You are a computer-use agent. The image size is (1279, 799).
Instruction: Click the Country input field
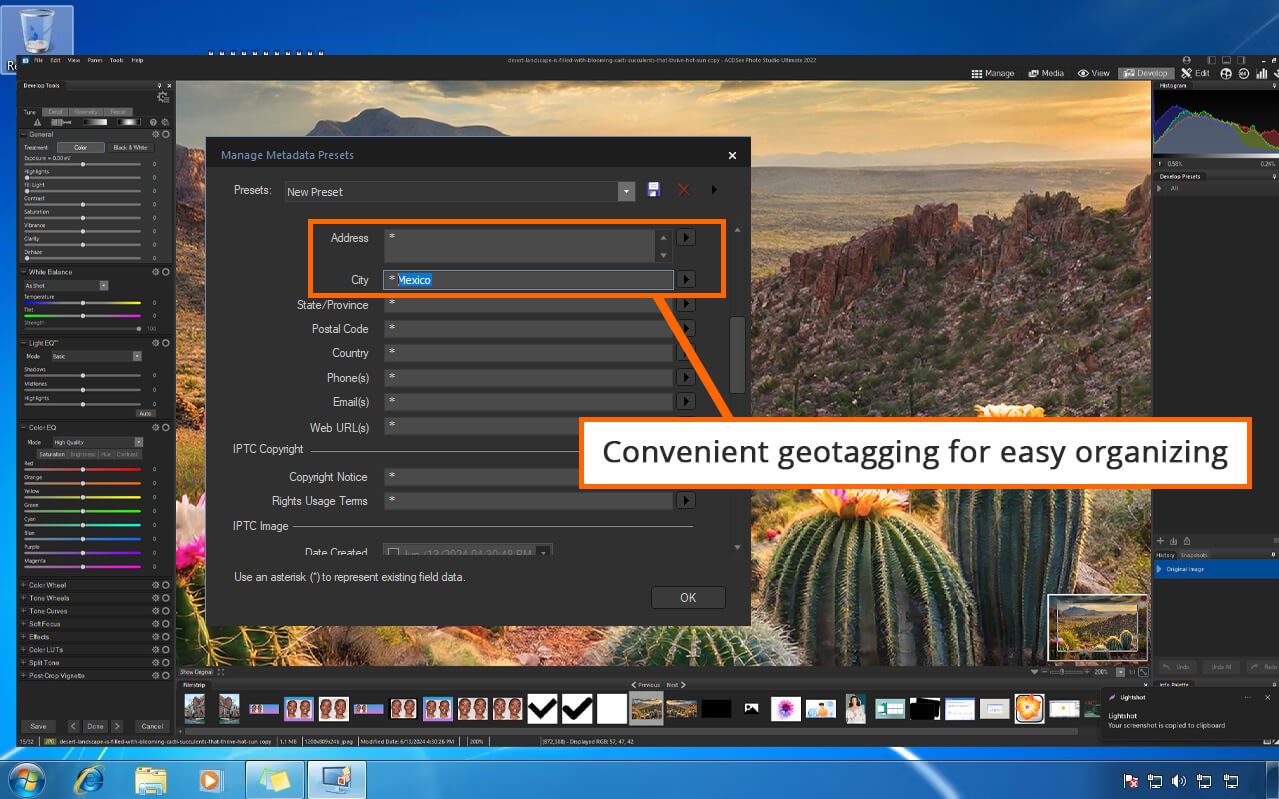click(x=529, y=353)
